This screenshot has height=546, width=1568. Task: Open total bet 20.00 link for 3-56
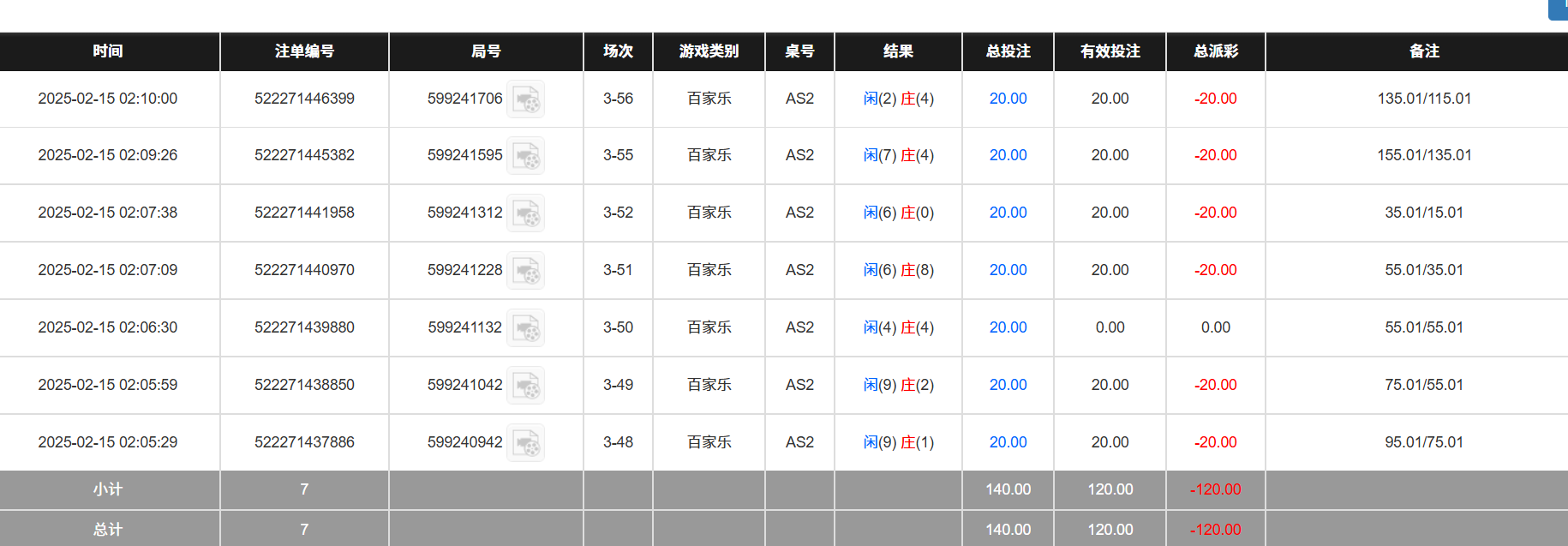click(x=1008, y=99)
